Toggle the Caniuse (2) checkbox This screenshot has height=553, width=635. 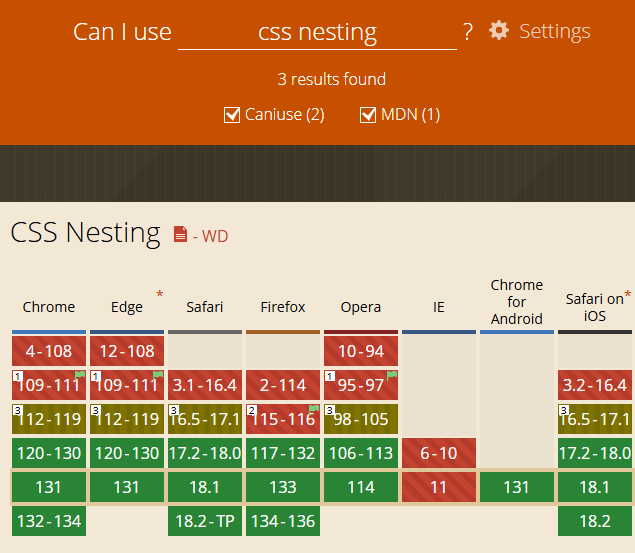232,115
